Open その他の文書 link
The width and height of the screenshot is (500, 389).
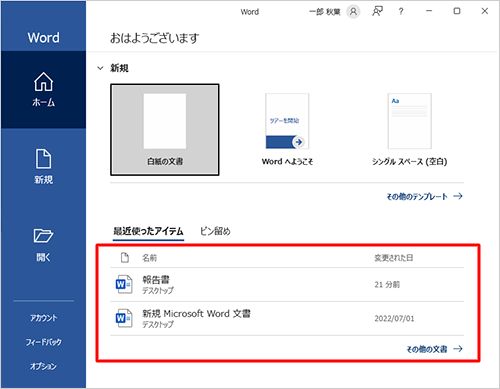[x=435, y=349]
